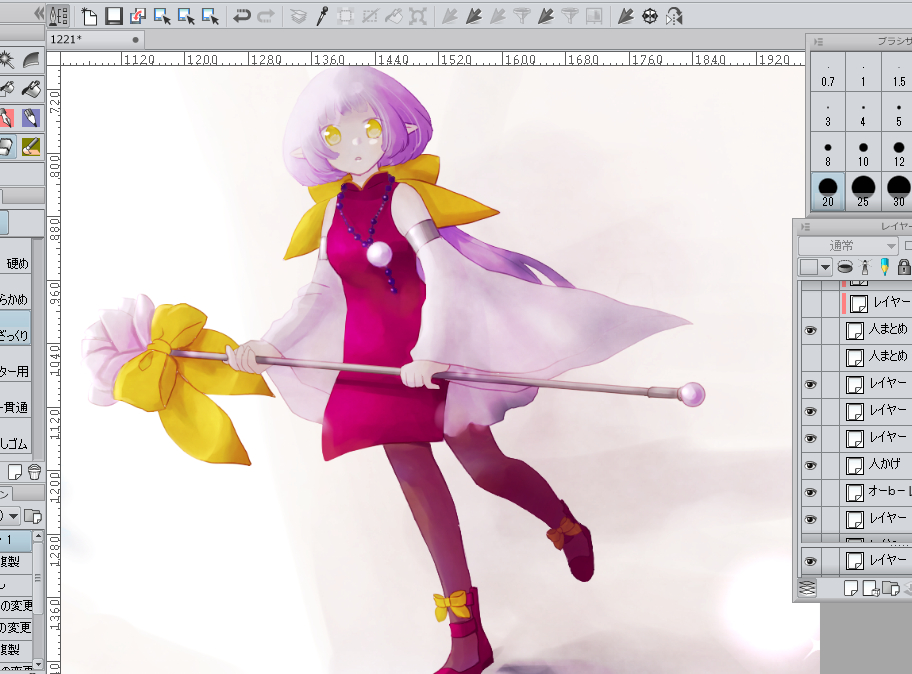Choose brush size 25
This screenshot has height=674, width=912.
point(863,192)
